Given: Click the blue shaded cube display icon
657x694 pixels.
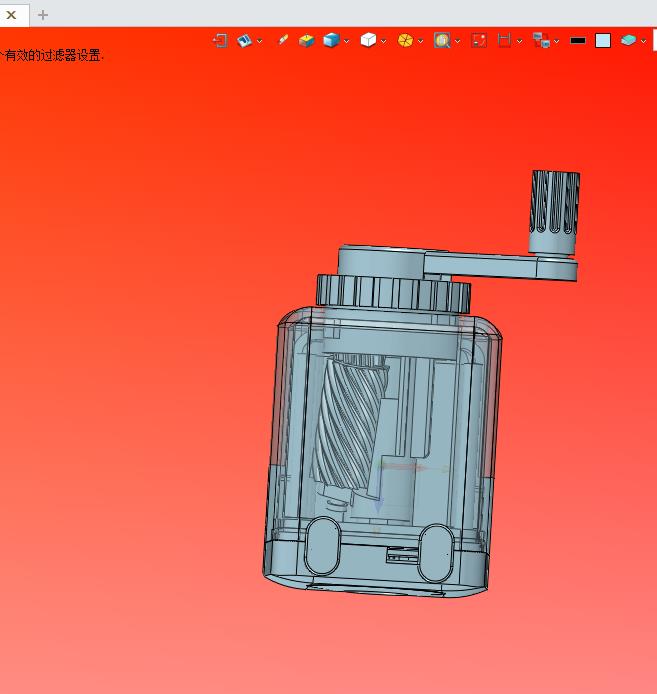Looking at the screenshot, I should (x=331, y=40).
